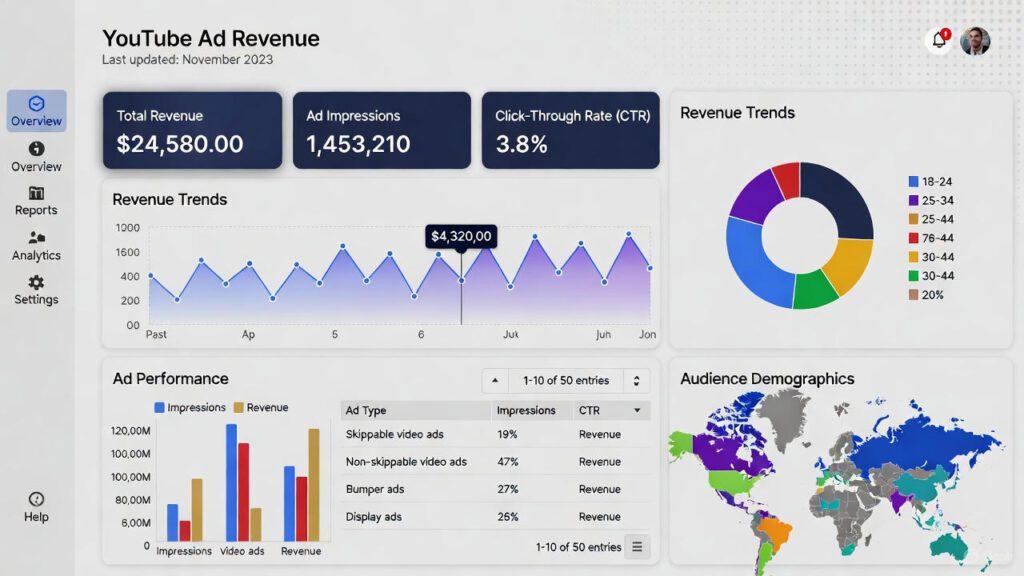Screen dimensions: 1024x576
Task: Open Help in the sidebar
Action: pos(37,507)
